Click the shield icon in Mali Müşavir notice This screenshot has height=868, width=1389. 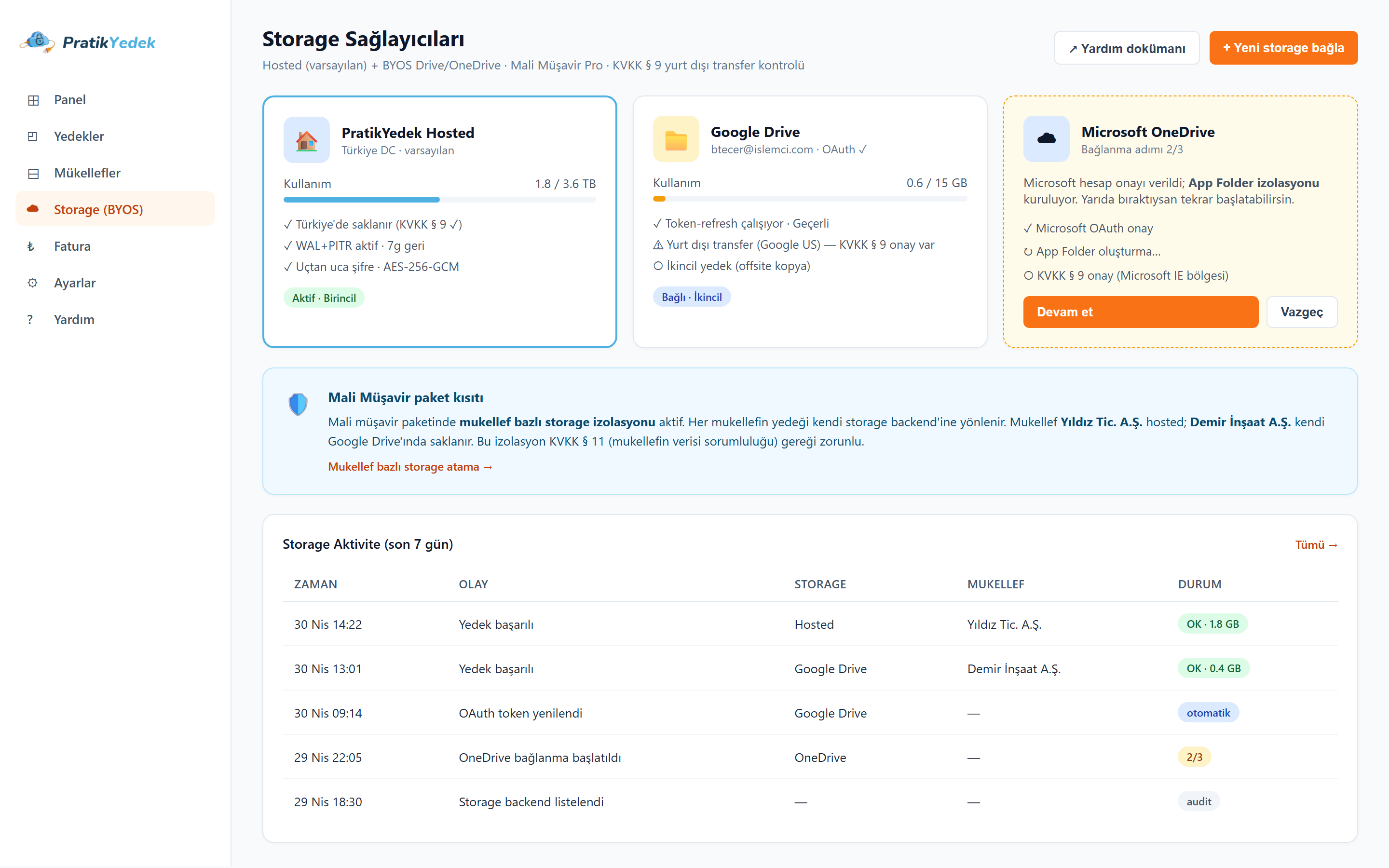(298, 404)
